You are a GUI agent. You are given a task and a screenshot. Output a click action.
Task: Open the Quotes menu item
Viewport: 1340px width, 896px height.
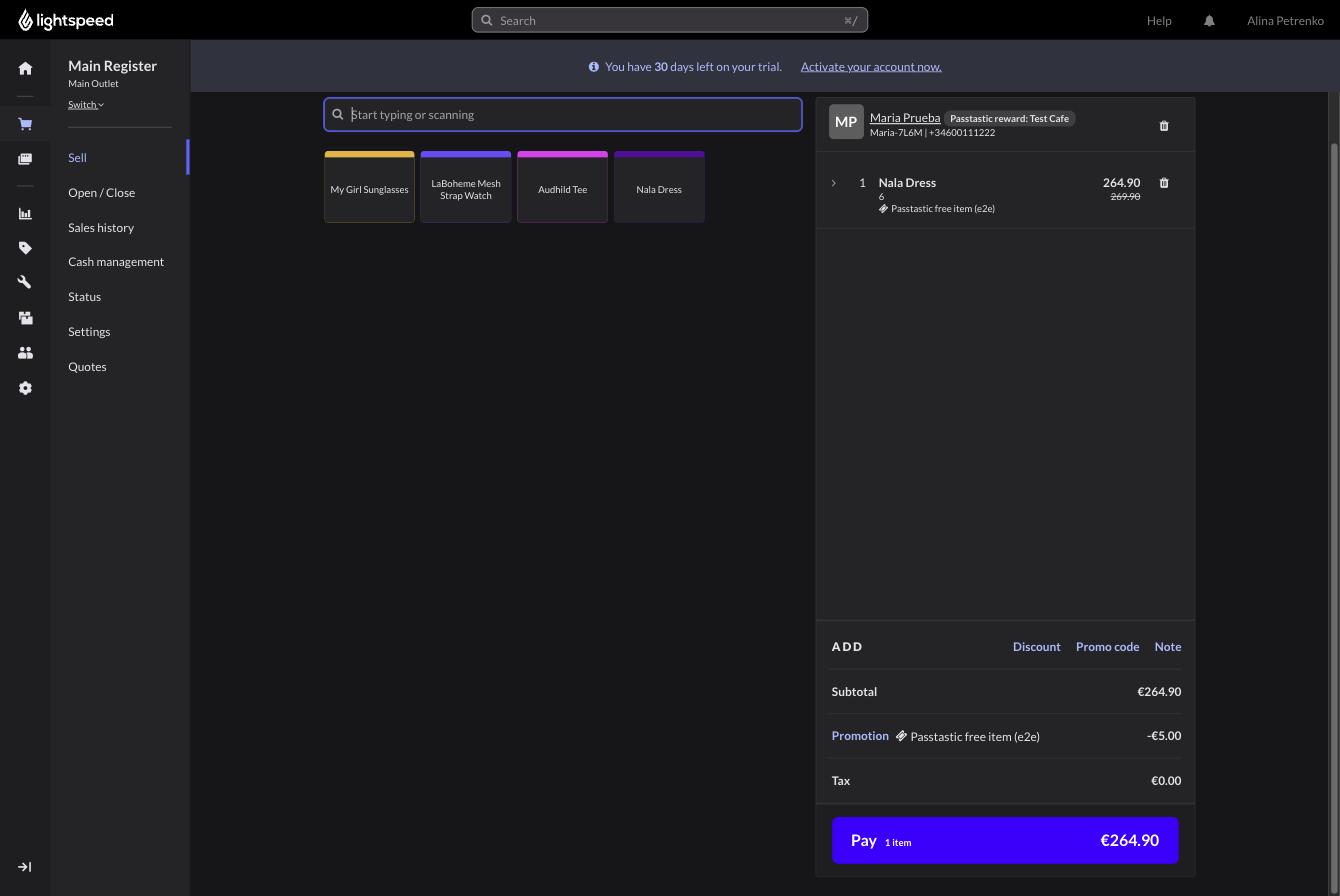[87, 367]
